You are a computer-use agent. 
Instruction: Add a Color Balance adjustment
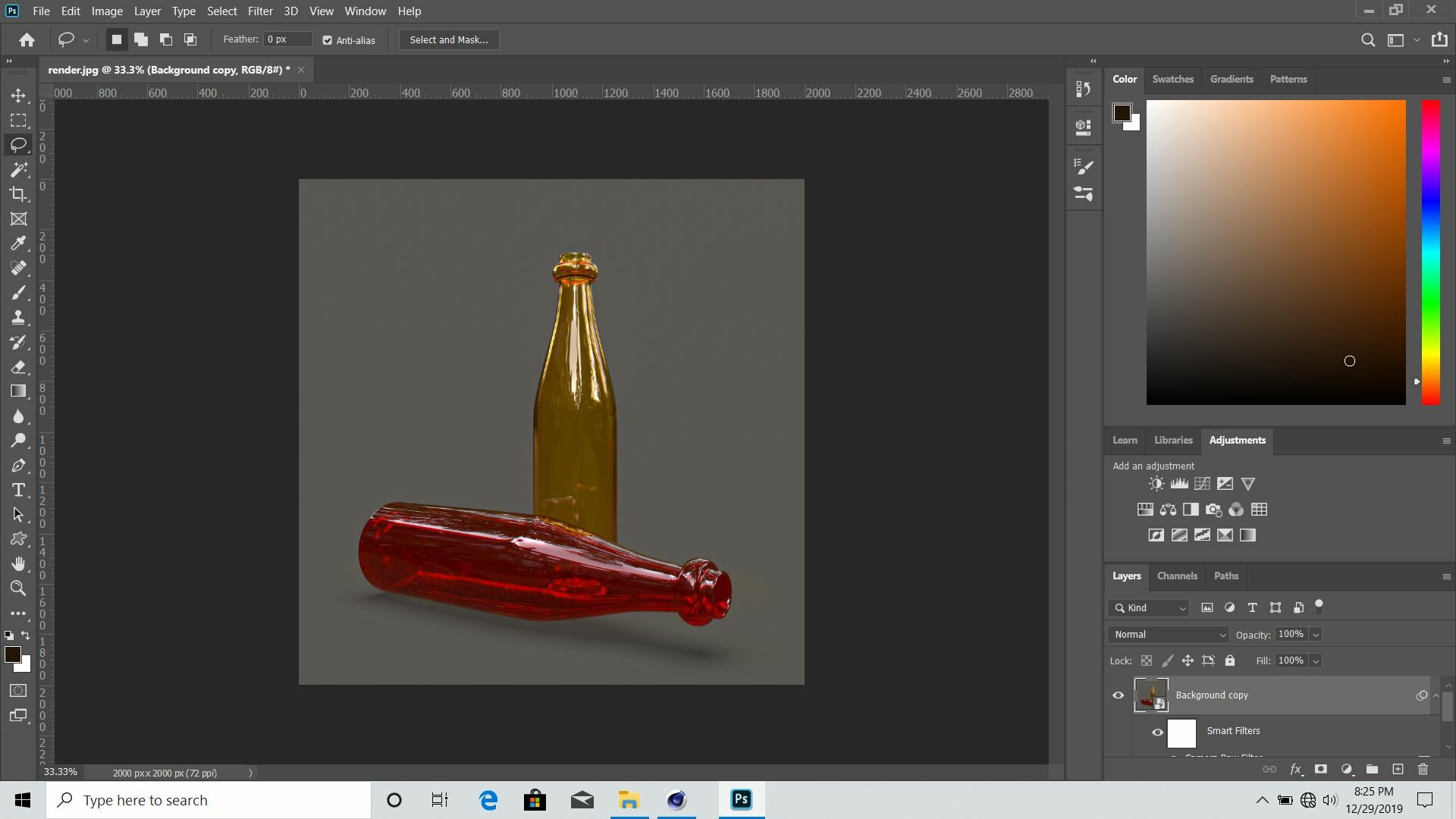click(1168, 510)
